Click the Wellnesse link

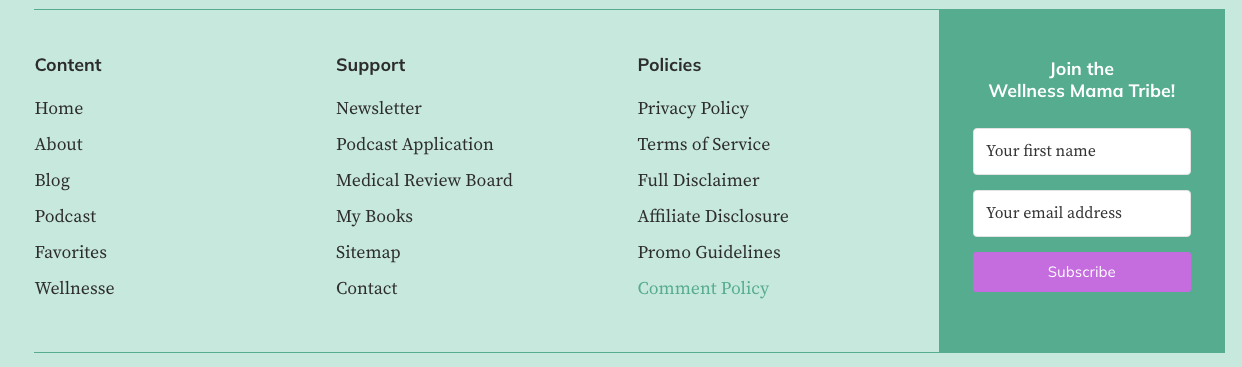[x=75, y=288]
